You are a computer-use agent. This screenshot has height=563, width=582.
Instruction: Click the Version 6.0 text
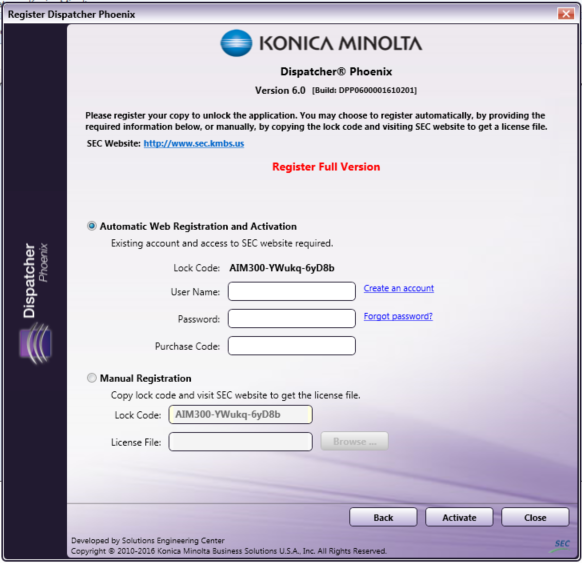(280, 91)
